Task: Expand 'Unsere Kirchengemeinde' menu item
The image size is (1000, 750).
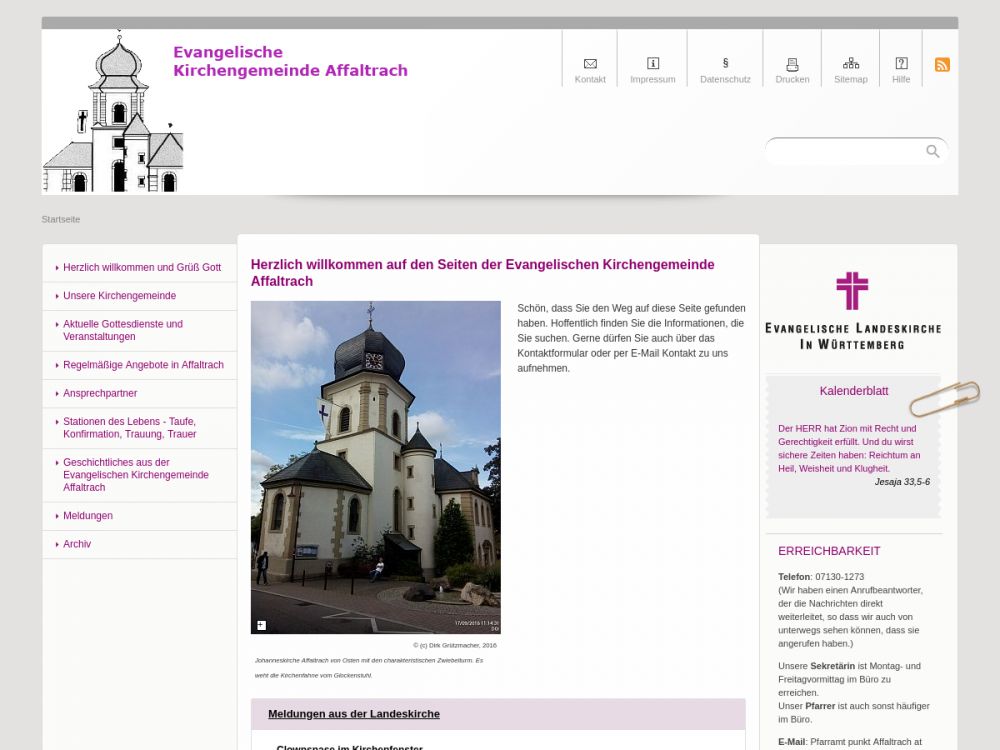Action: pos(119,296)
